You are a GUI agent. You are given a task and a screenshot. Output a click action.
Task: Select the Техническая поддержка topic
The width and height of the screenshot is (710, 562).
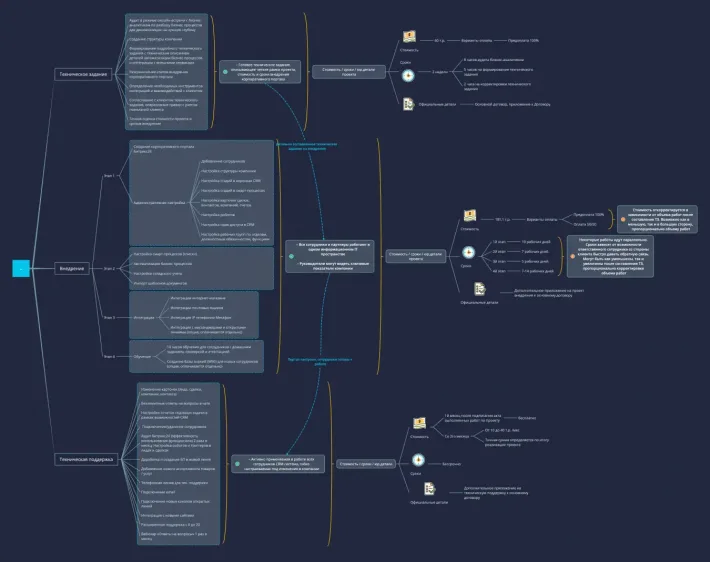(86, 459)
